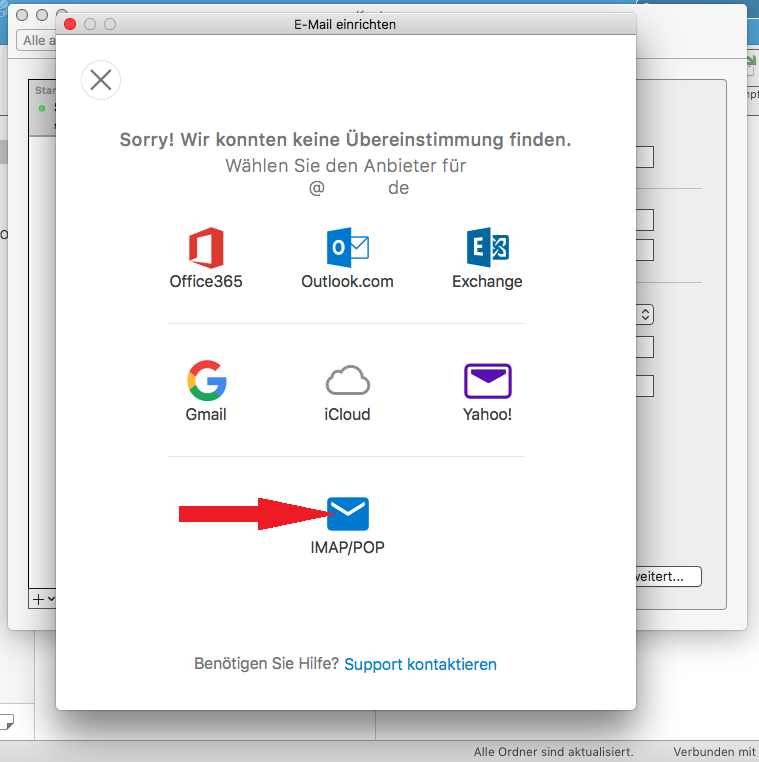
Task: Select the Yahoo! mail icon
Action: 487,381
